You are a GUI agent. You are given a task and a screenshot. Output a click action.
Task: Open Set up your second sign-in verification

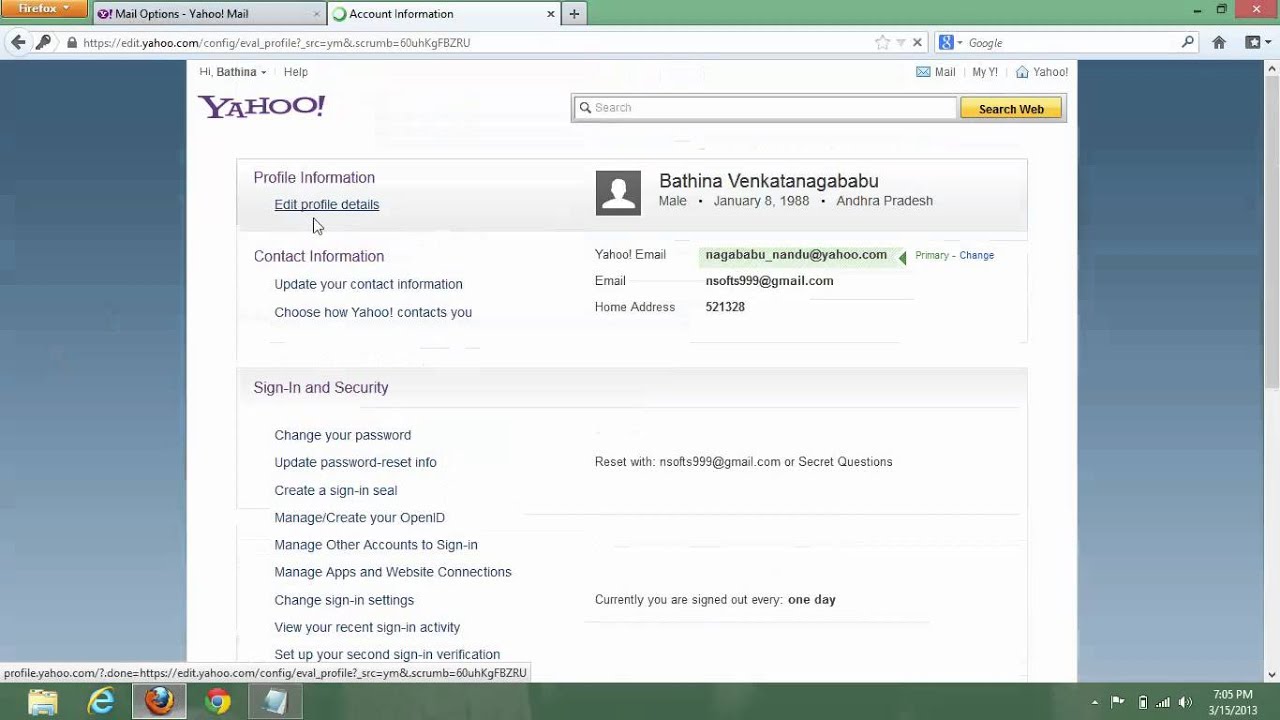point(387,654)
